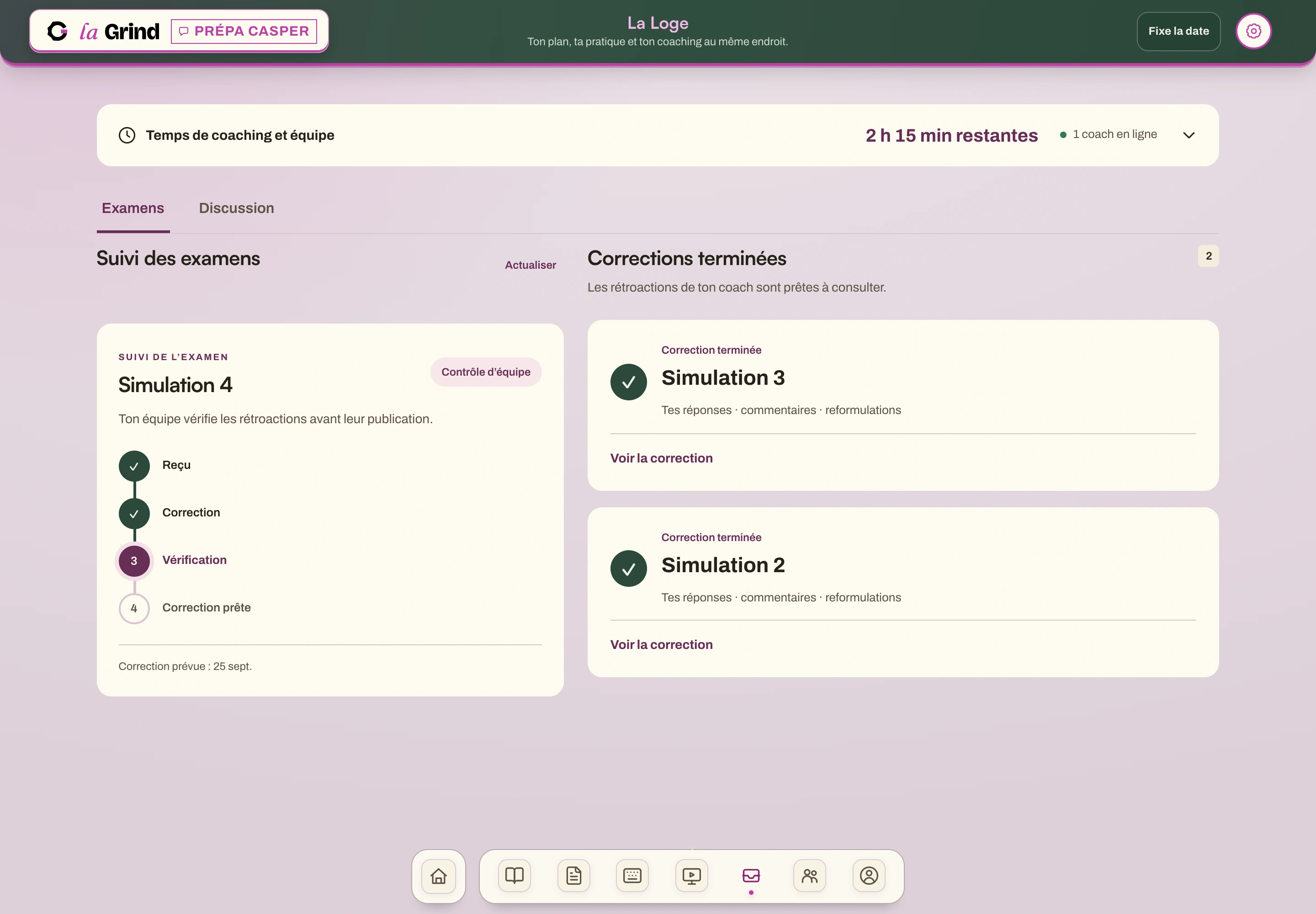Click the Reçu step checkmark
The height and width of the screenshot is (914, 1316).
pos(134,466)
